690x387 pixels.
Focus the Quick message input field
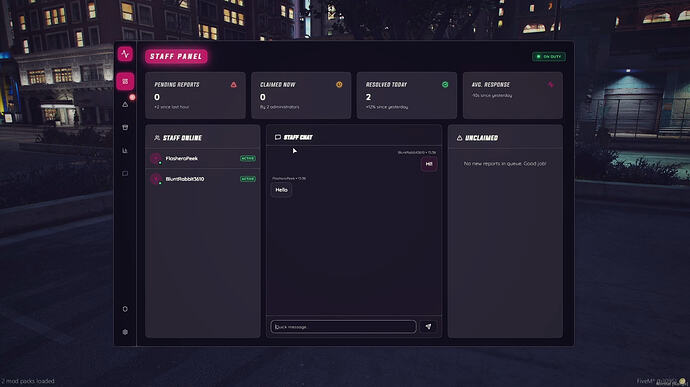[343, 327]
